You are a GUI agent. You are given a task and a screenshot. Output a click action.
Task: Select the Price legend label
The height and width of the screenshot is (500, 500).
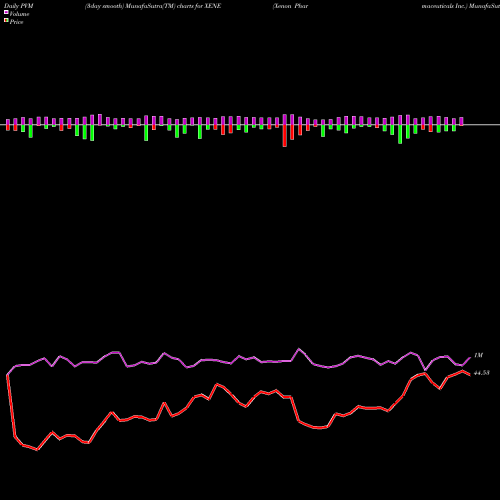point(16,22)
